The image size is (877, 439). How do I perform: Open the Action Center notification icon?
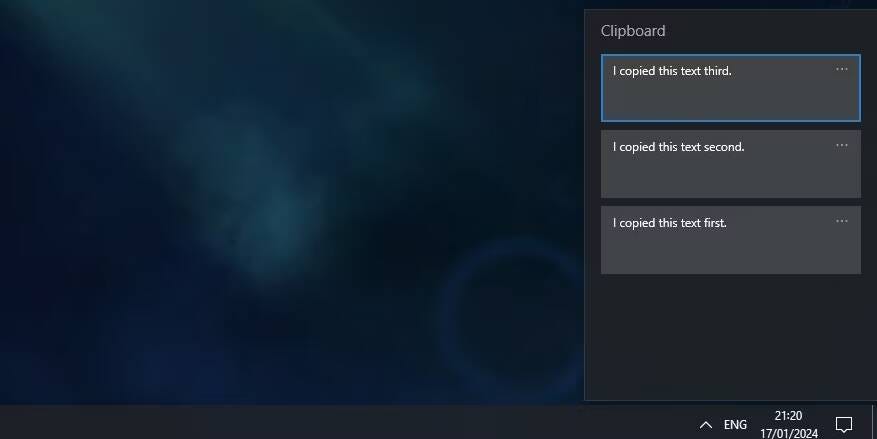coord(843,424)
